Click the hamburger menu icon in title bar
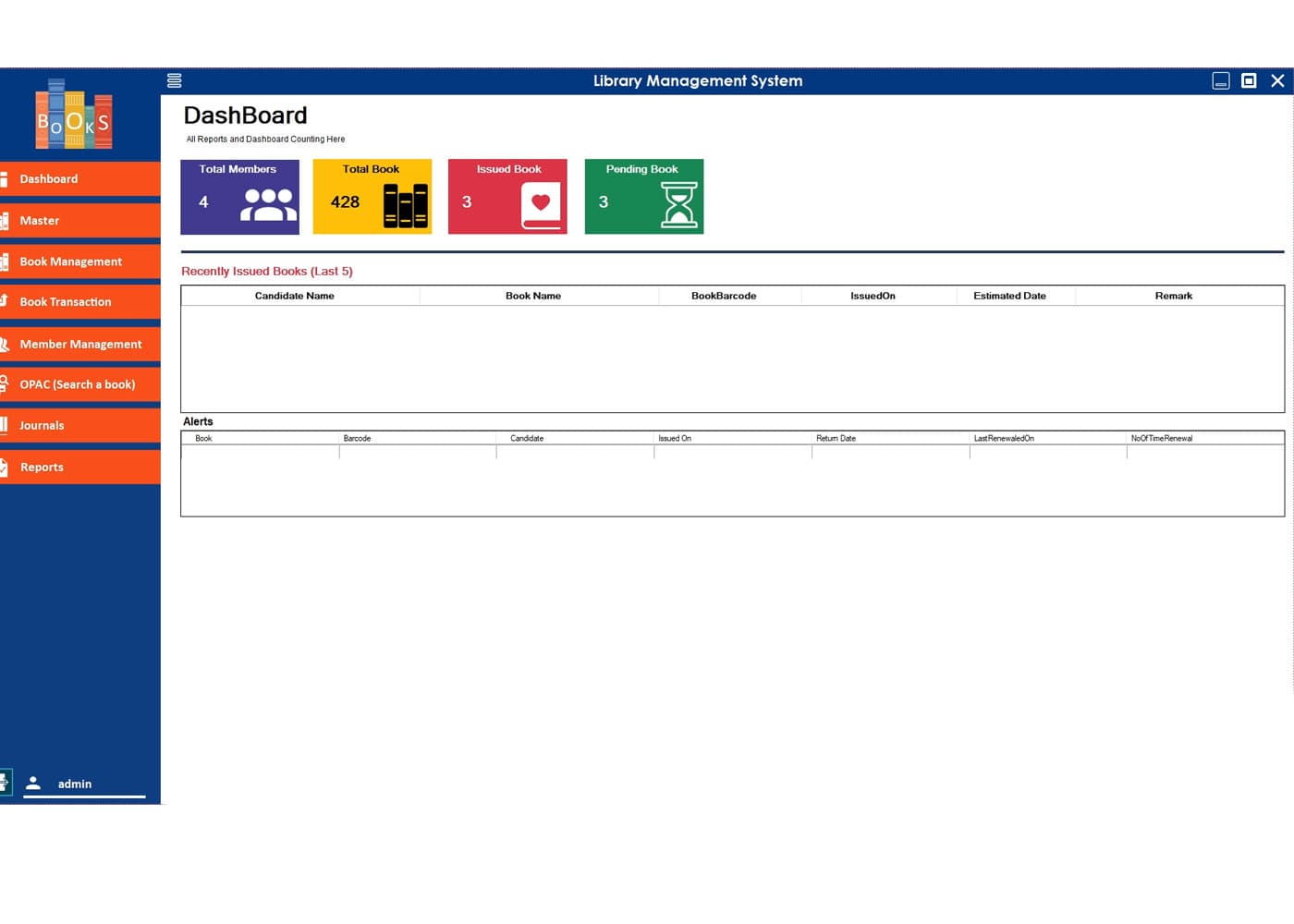Image resolution: width=1294 pixels, height=924 pixels. pyautogui.click(x=174, y=80)
